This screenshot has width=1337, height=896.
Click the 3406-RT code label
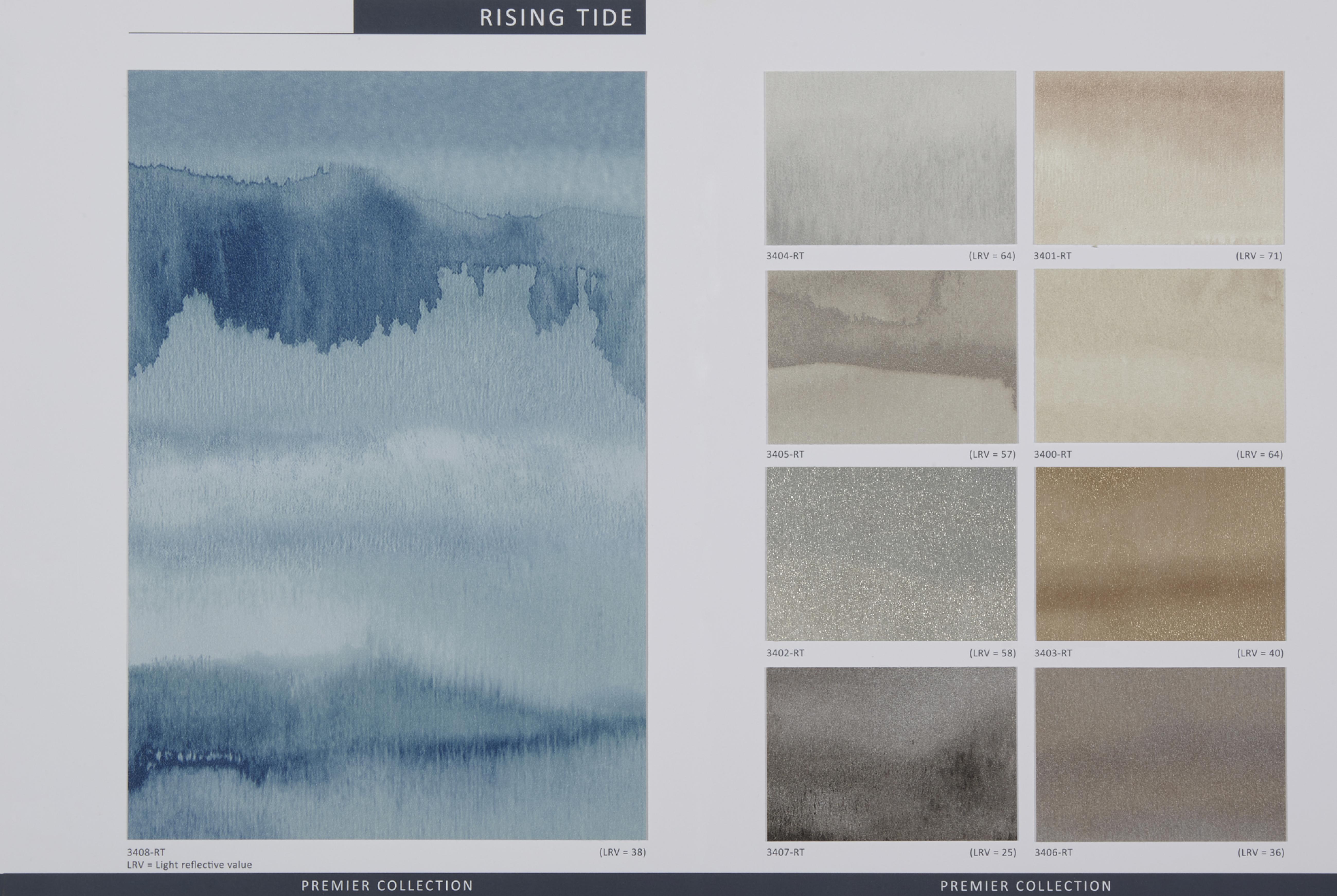click(1053, 853)
